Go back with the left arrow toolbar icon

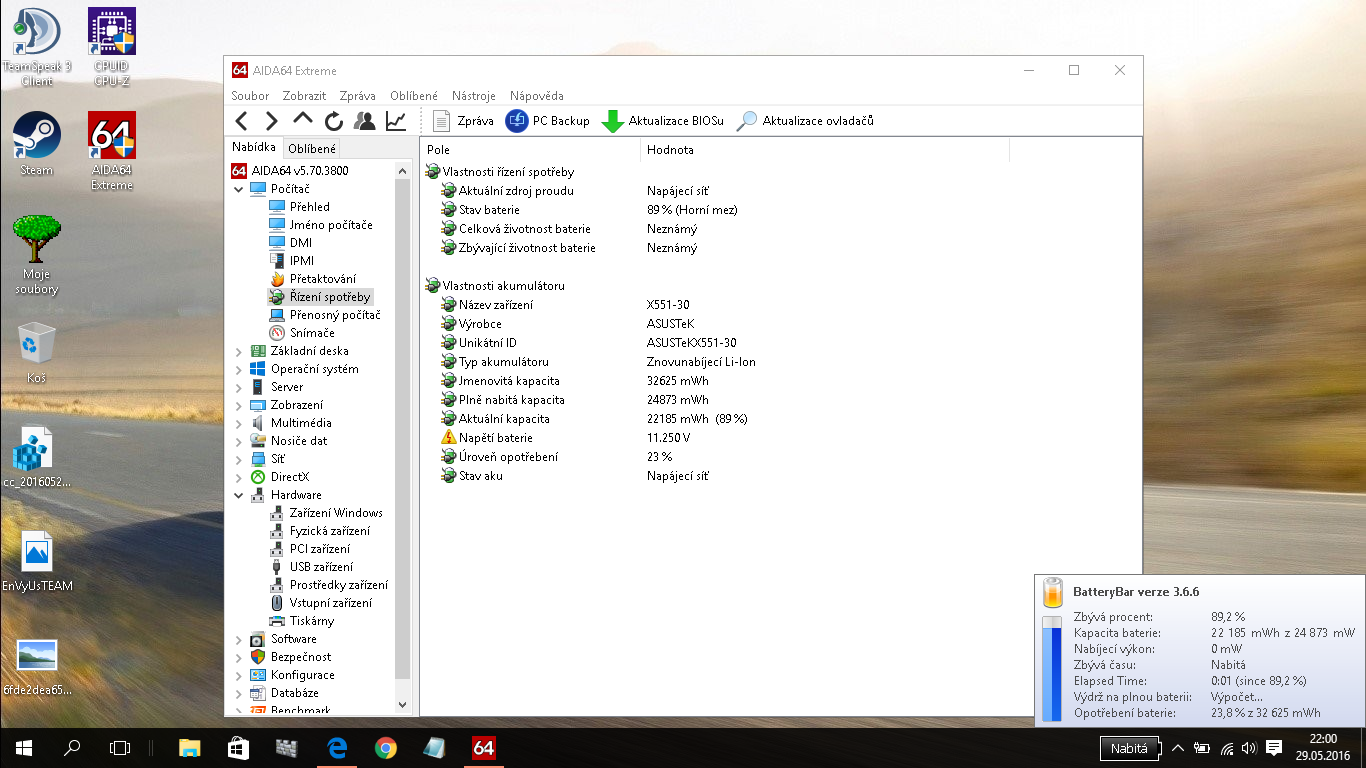[x=241, y=121]
